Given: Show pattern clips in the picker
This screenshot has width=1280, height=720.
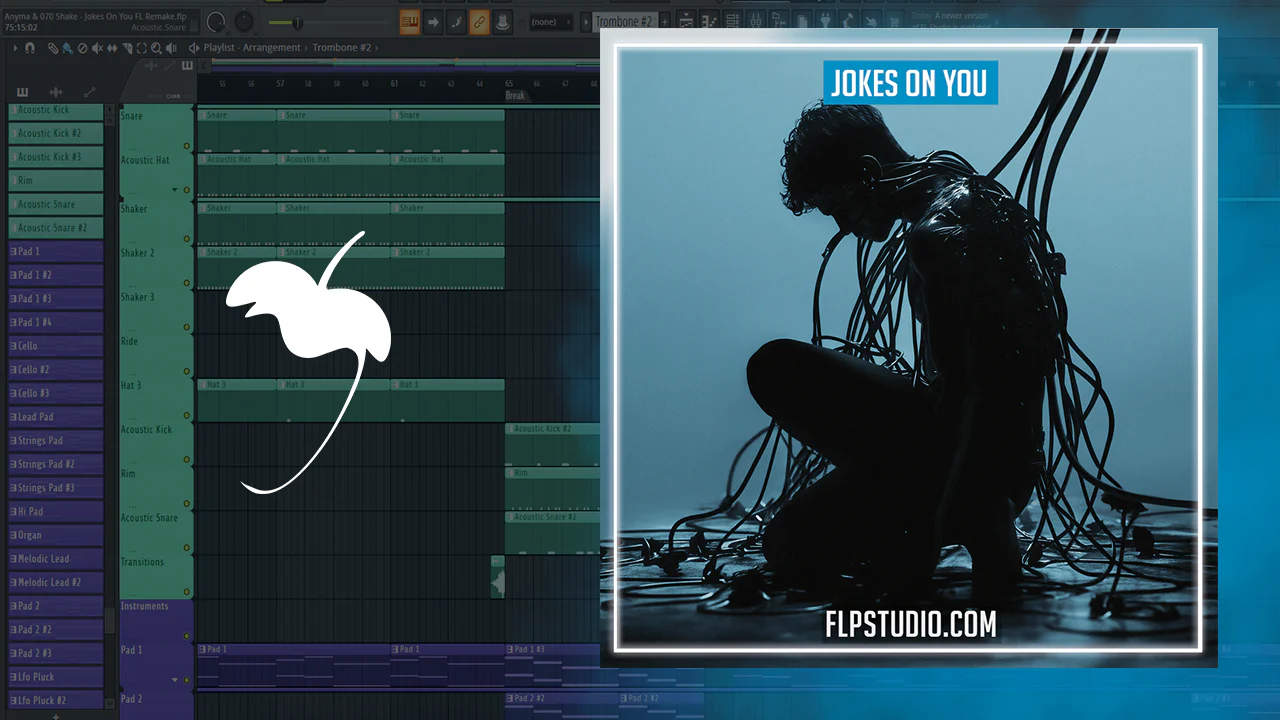Looking at the screenshot, I should pos(23,92).
